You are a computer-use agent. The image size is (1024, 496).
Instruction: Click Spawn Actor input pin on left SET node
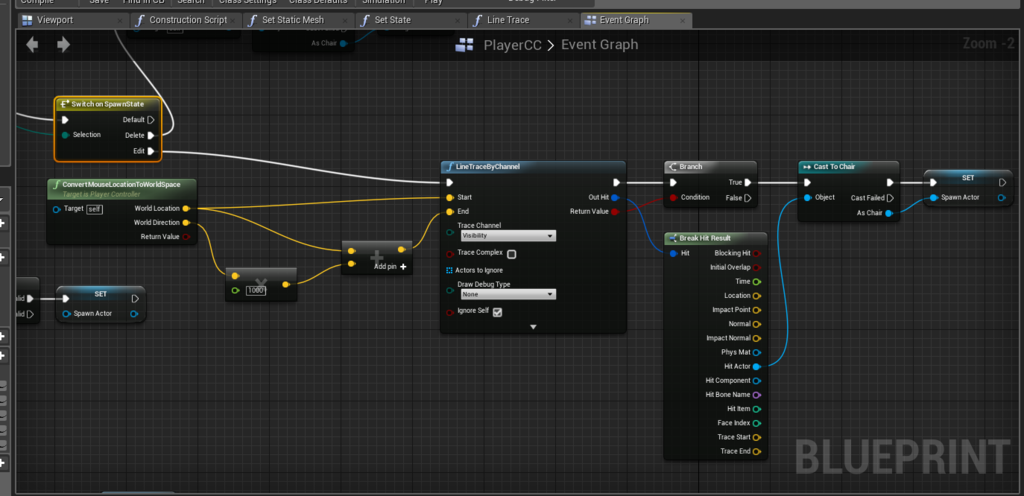66,314
